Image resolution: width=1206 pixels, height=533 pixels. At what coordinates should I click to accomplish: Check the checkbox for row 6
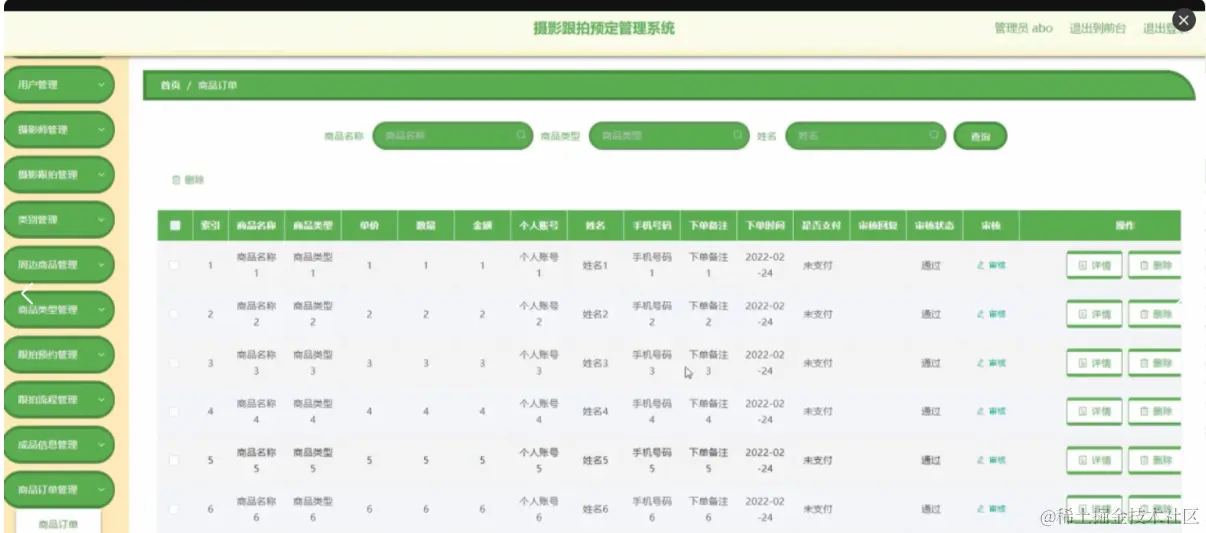pos(175,509)
